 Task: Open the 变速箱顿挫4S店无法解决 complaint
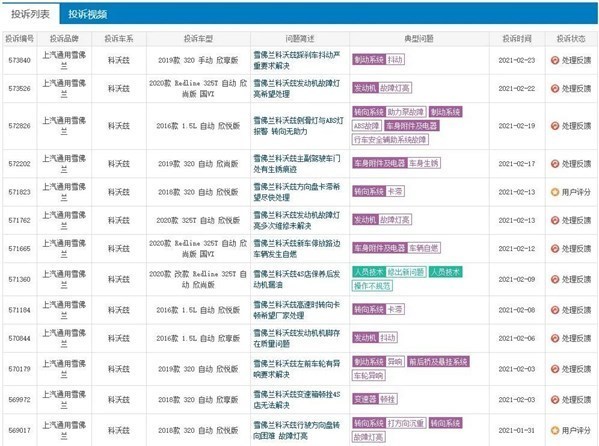297,399
